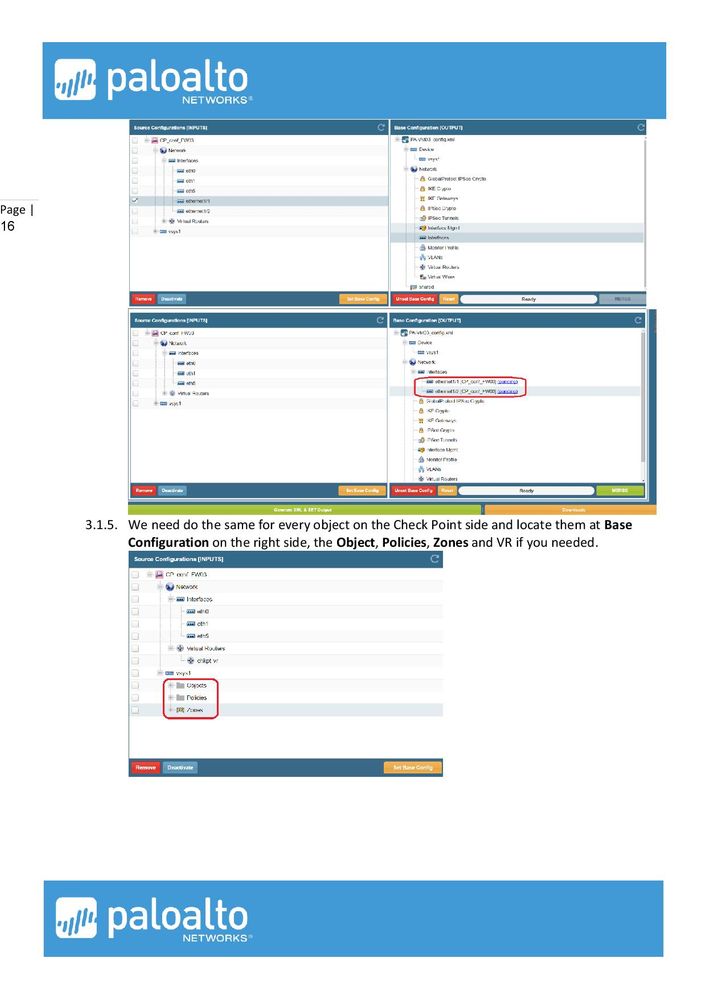Image resolution: width=706 pixels, height=999 pixels.
Task: Click Reset button left of green MERGE
Action: click(447, 491)
